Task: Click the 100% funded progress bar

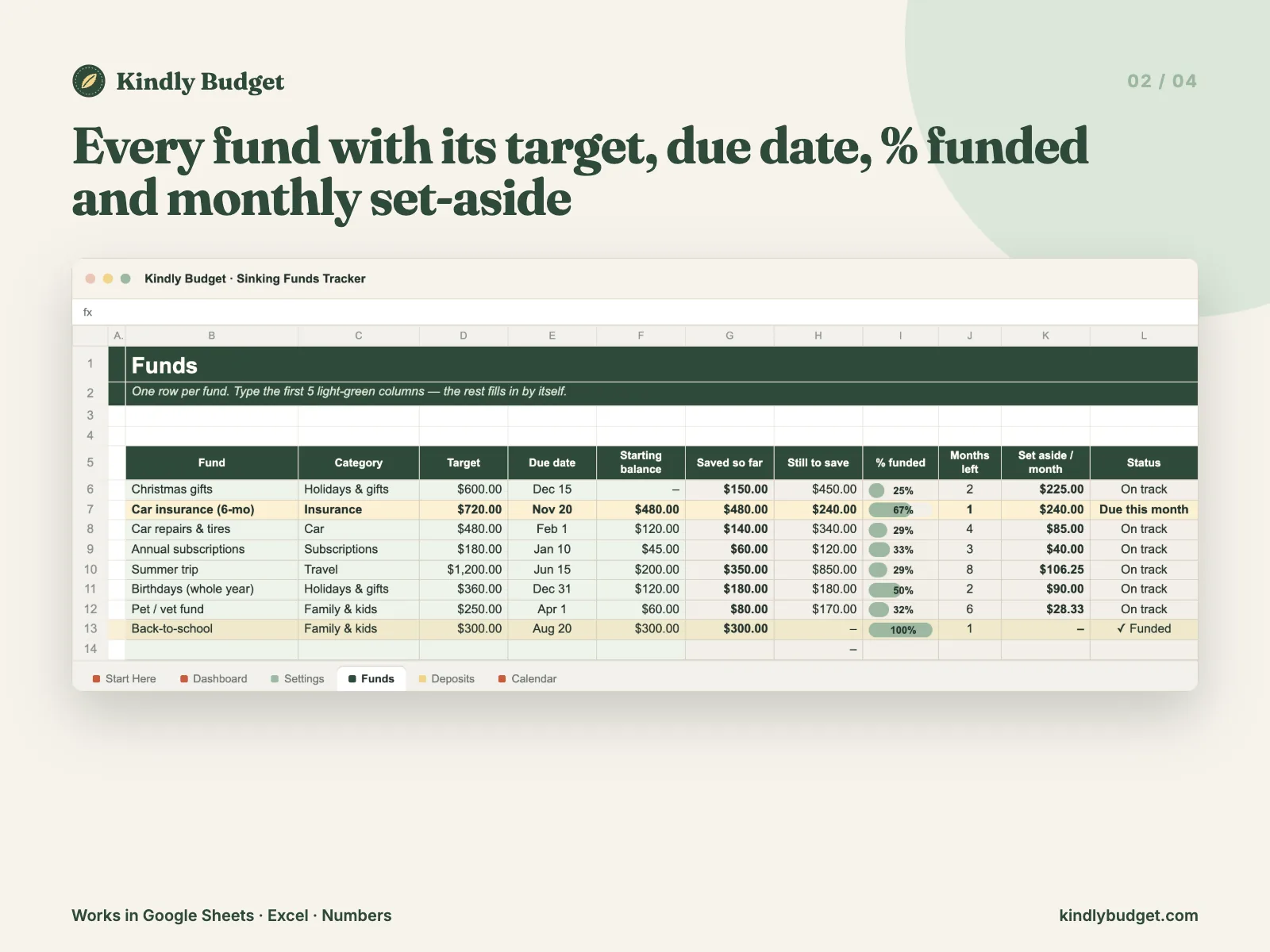Action: 900,629
